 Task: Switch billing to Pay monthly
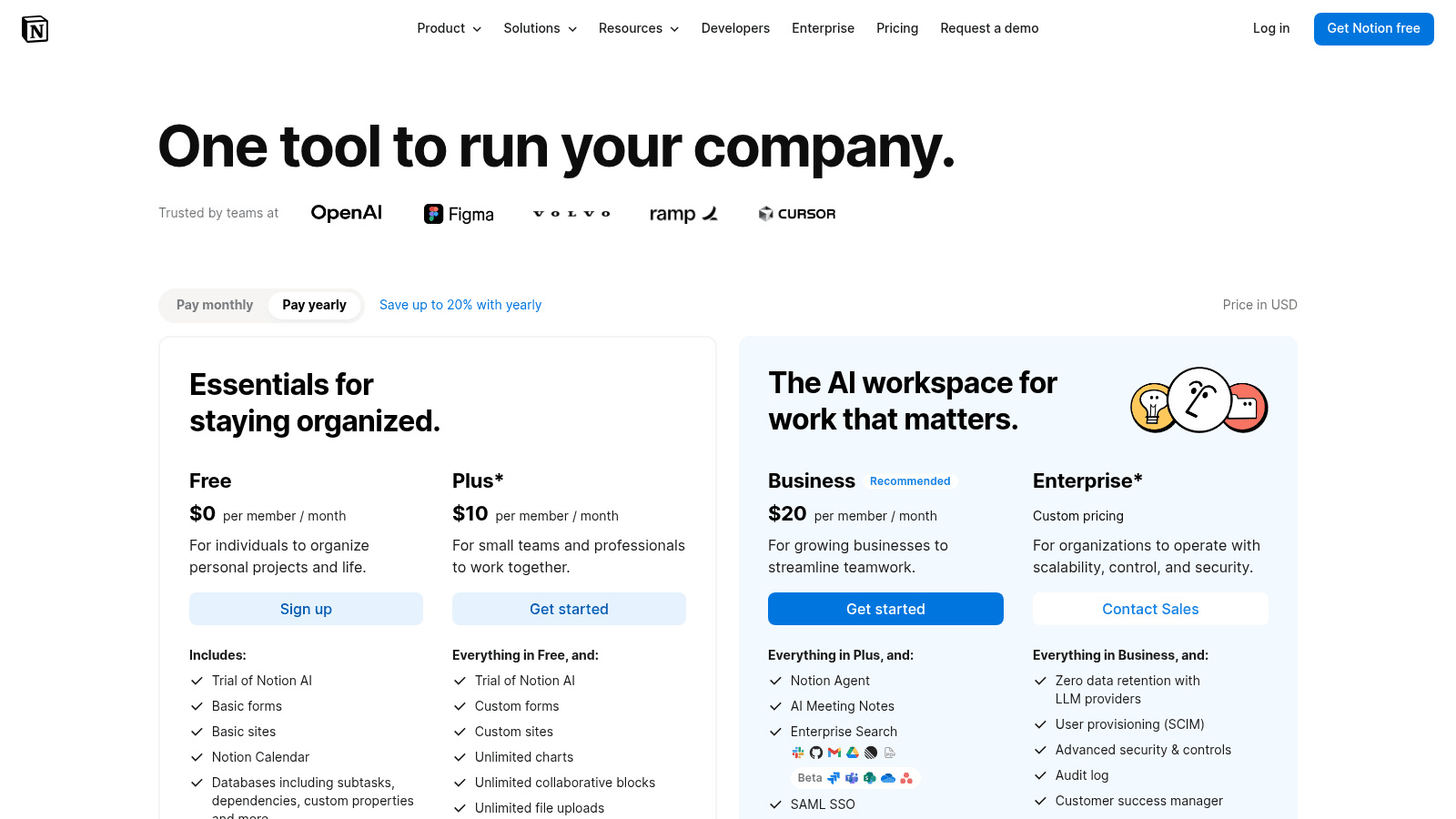(215, 305)
